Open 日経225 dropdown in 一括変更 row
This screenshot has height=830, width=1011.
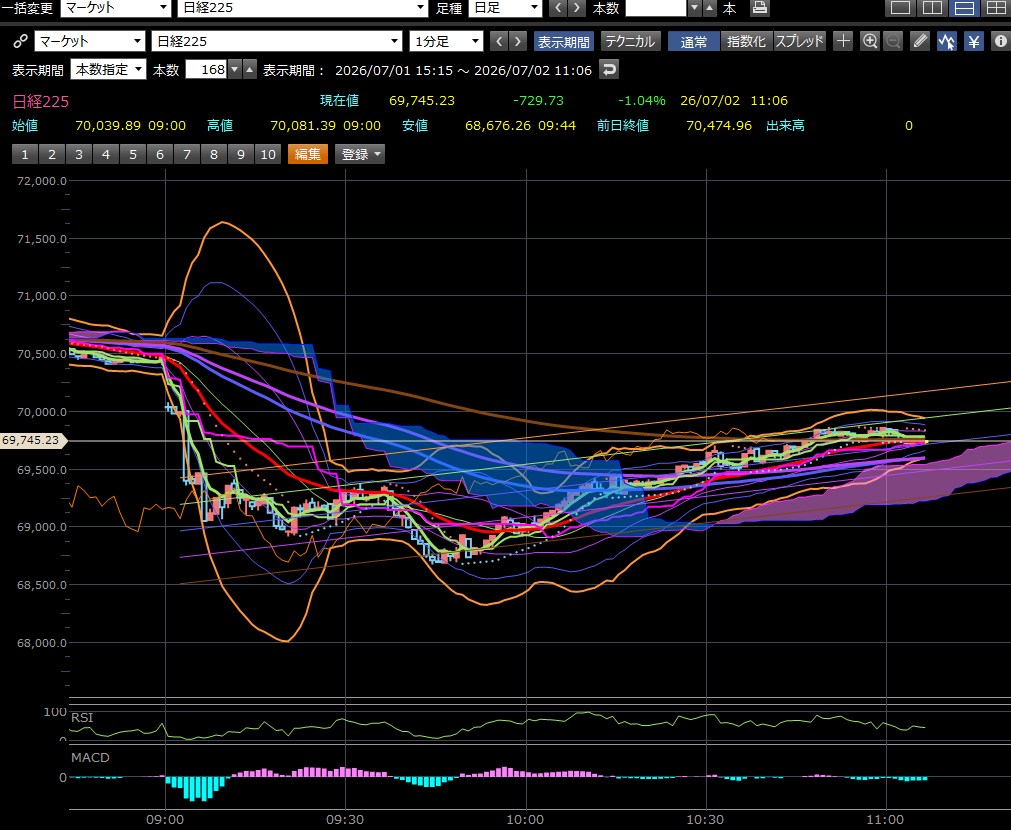302,8
